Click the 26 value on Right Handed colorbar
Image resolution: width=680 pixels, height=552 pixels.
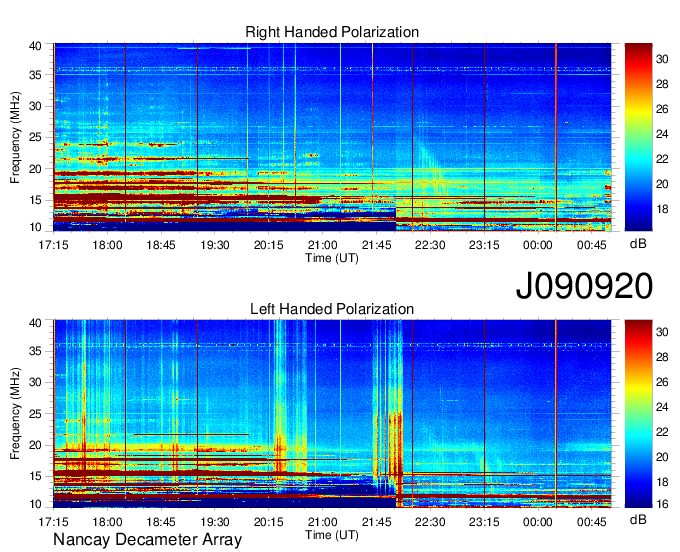662,109
